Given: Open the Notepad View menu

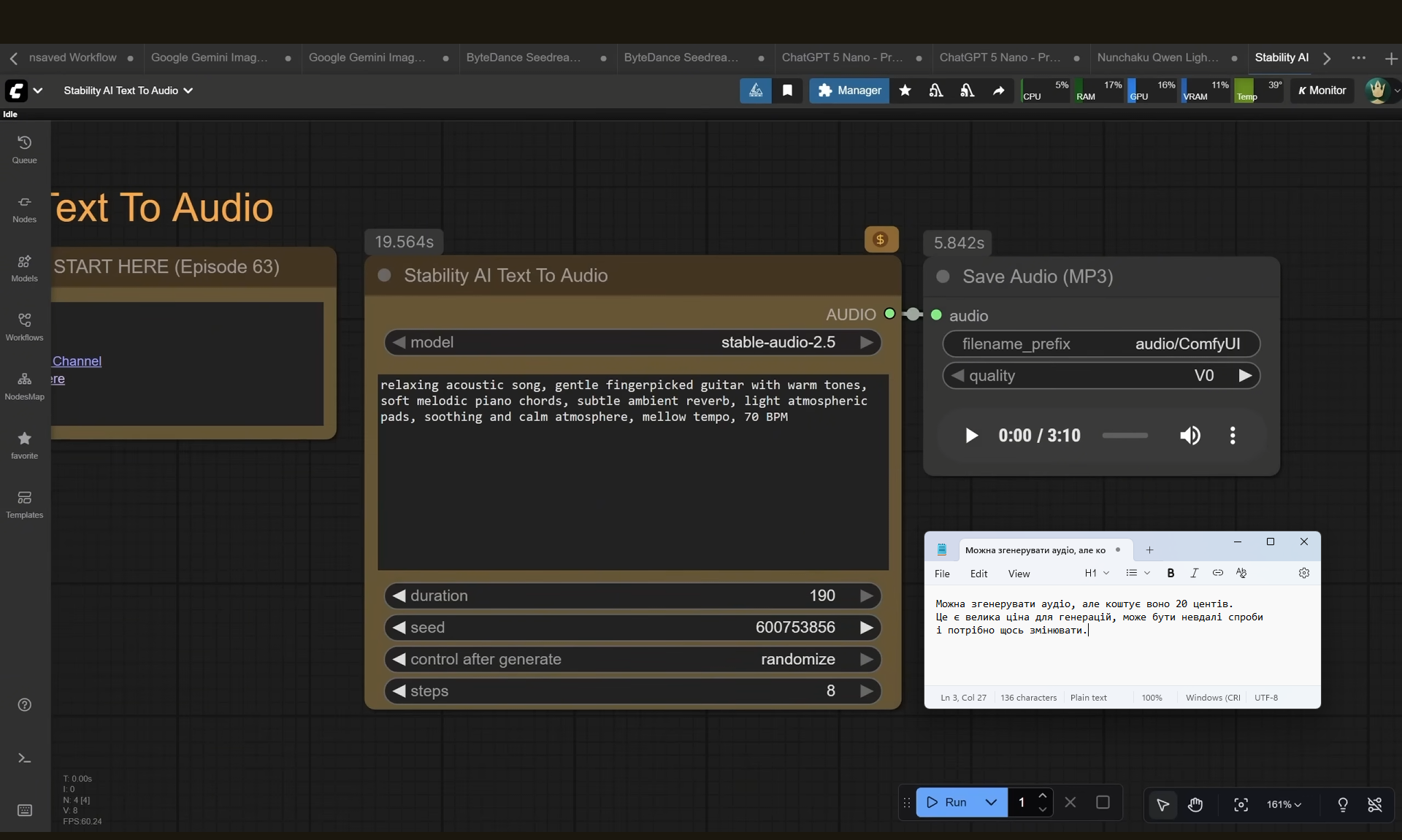Looking at the screenshot, I should pos(1019,574).
